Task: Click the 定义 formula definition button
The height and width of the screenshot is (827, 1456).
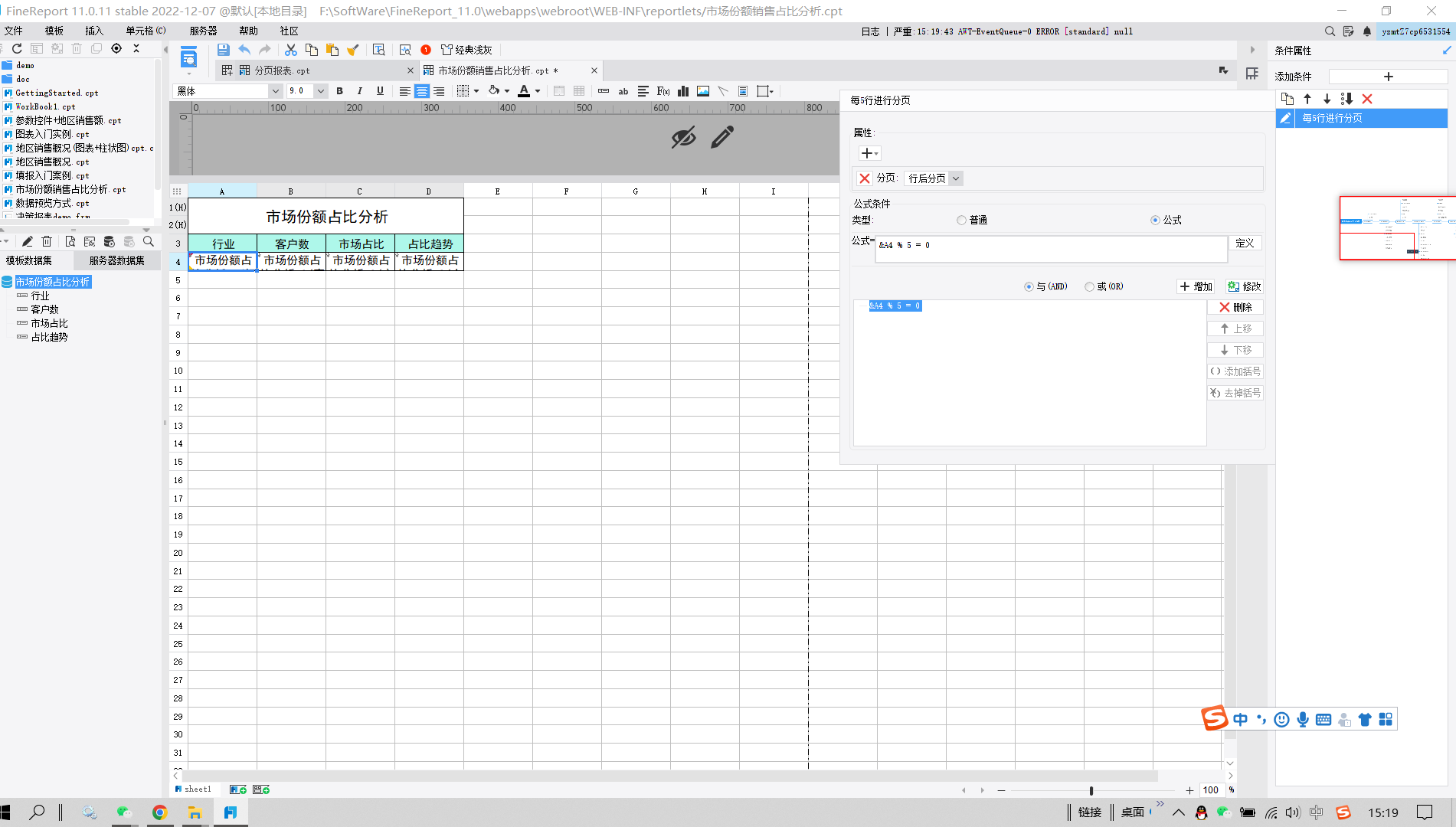Action: click(x=1245, y=244)
